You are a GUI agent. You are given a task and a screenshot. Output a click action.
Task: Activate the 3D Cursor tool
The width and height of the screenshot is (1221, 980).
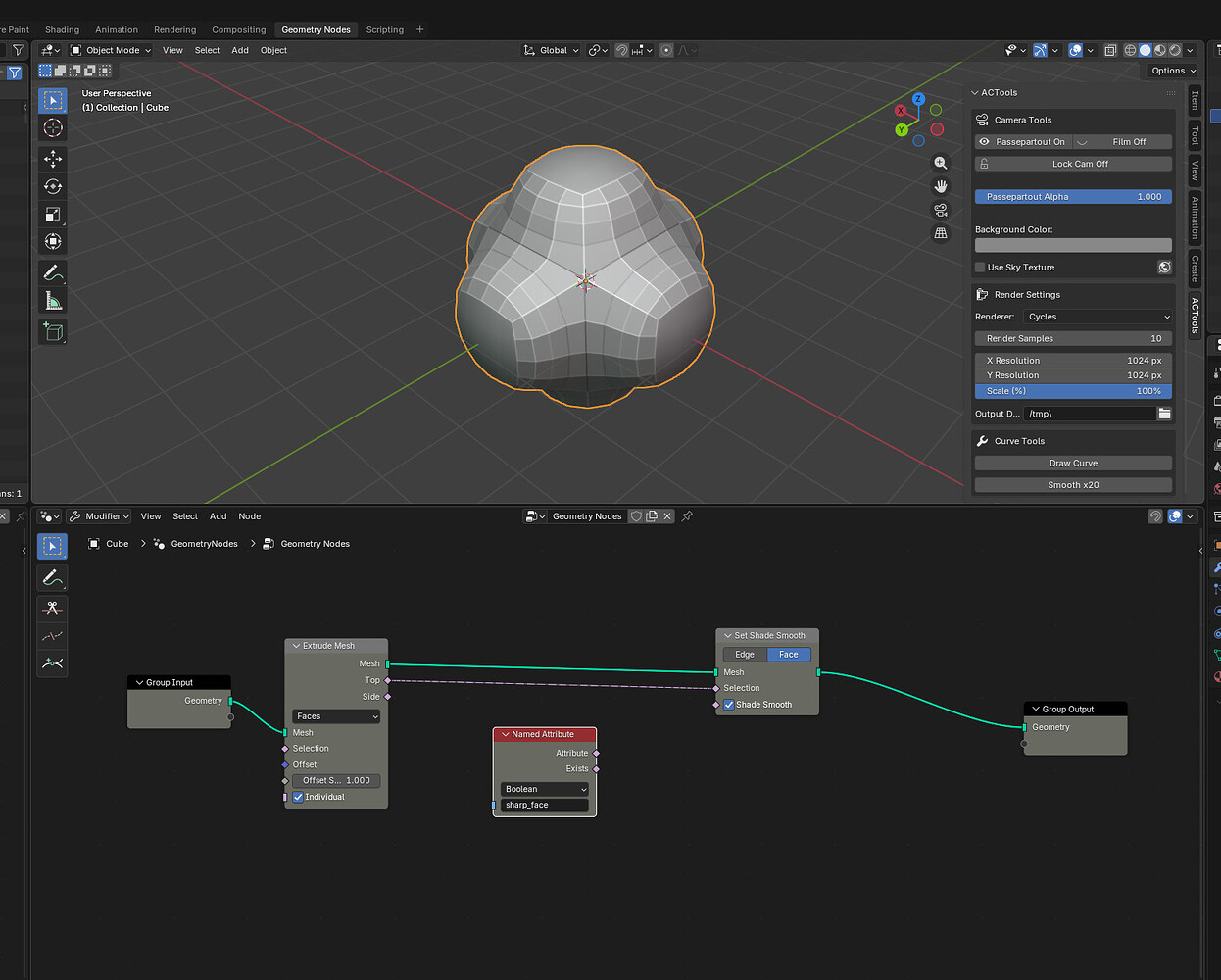[x=53, y=128]
